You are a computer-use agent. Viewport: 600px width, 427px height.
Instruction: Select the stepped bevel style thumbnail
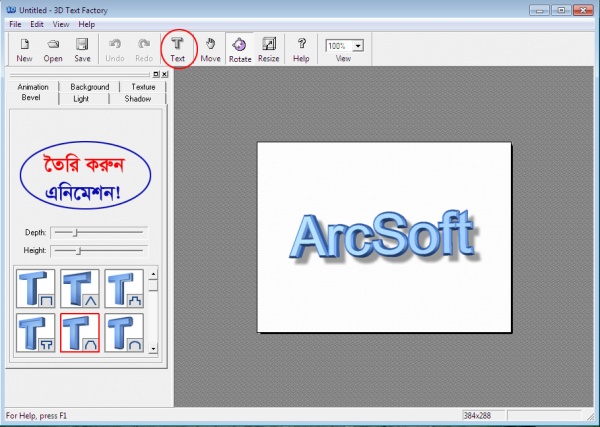[124, 288]
